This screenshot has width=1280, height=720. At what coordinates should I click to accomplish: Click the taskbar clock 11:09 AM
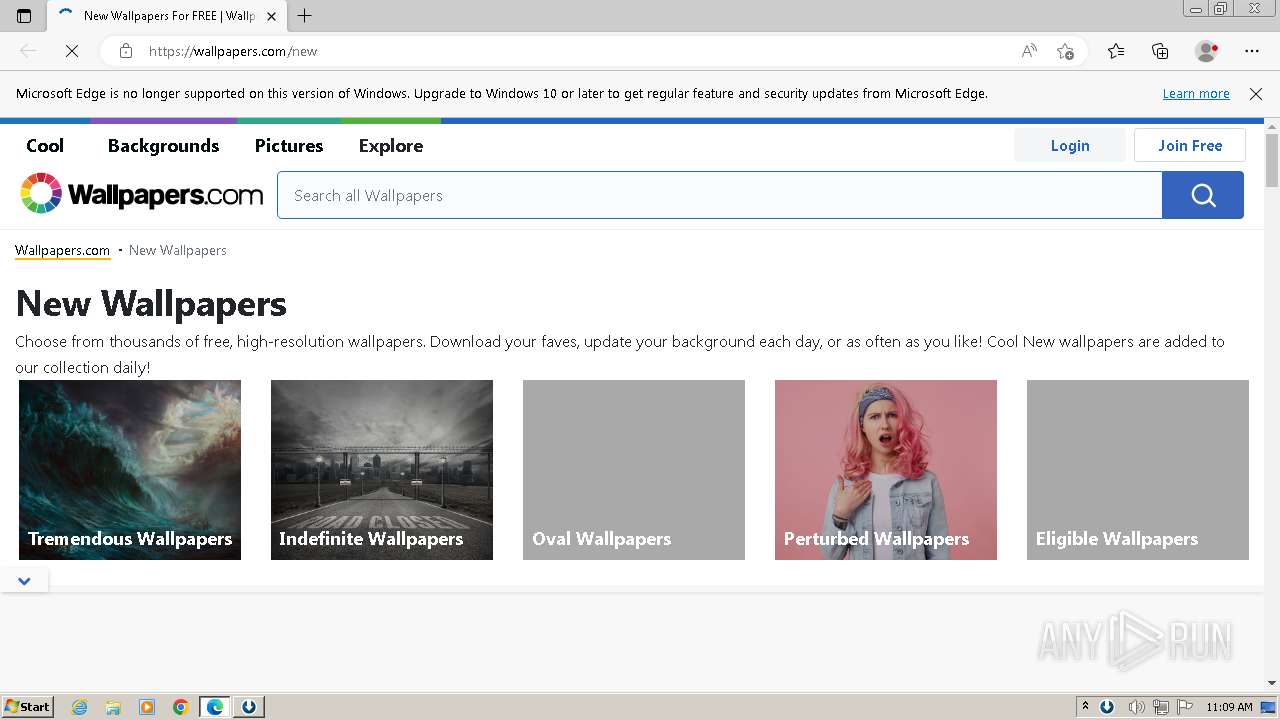[1229, 707]
